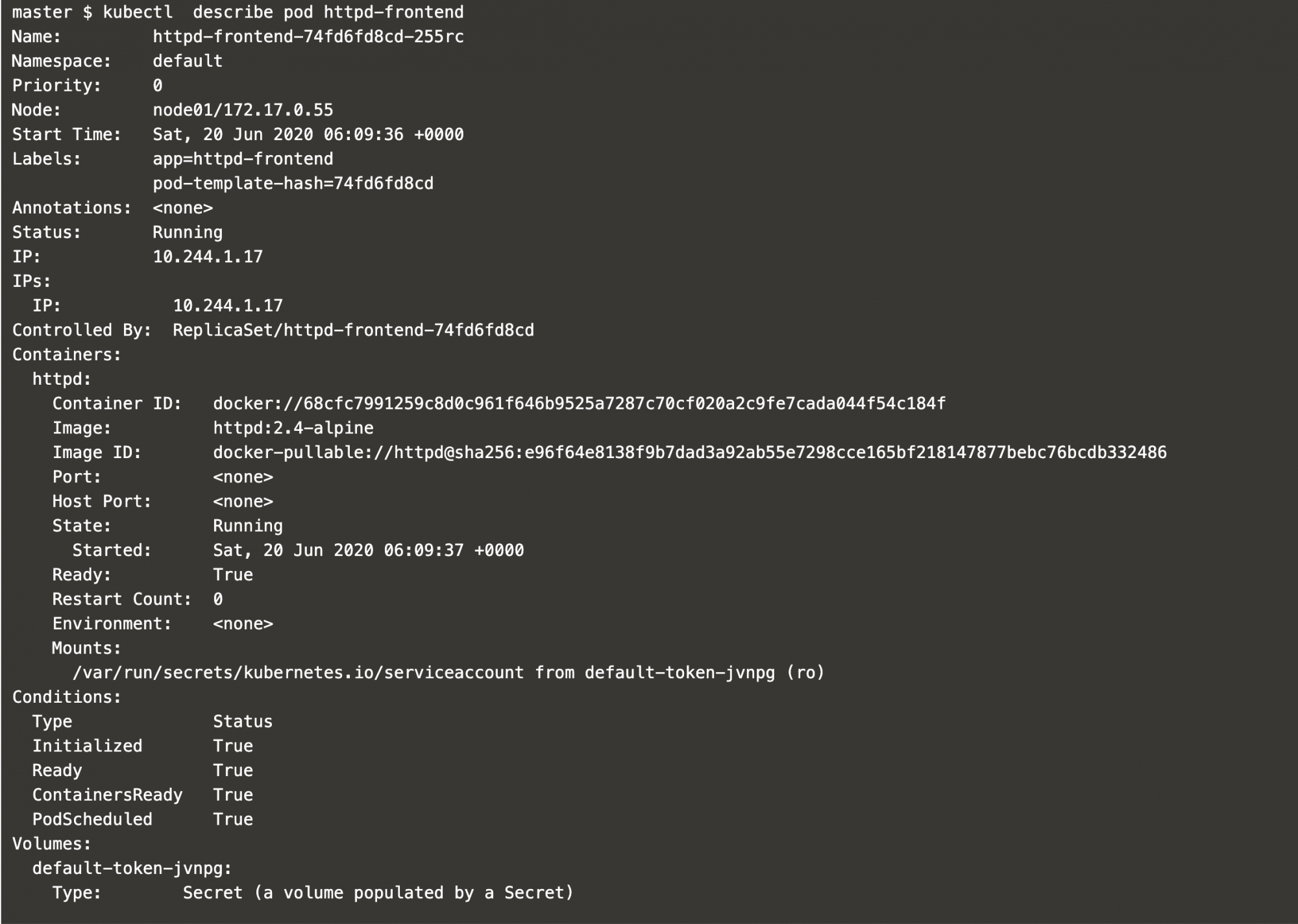Click the default namespace value
The width and height of the screenshot is (1298, 924).
click(x=188, y=61)
